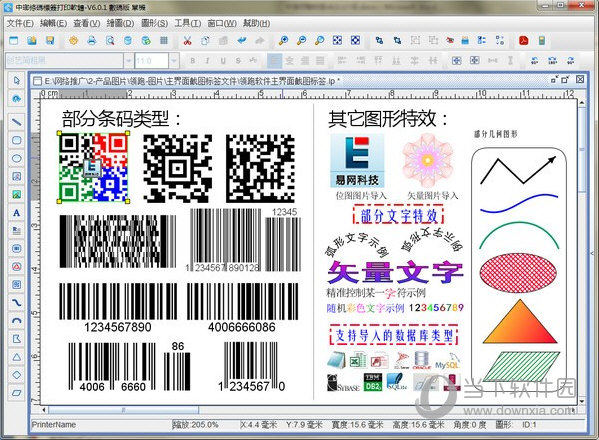Open the 编辑(E) menu

click(x=53, y=23)
